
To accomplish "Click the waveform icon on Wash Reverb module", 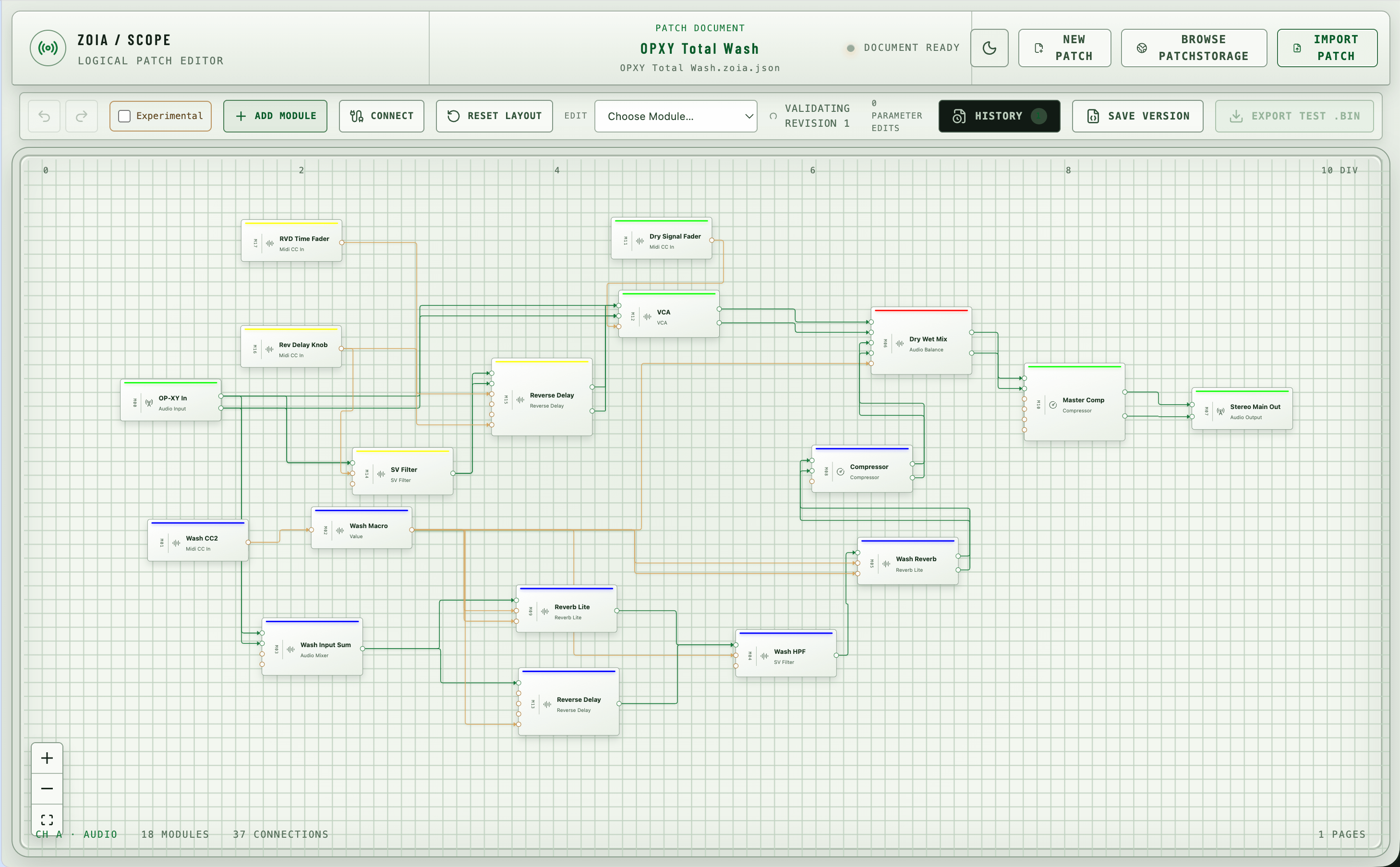I will 886,564.
